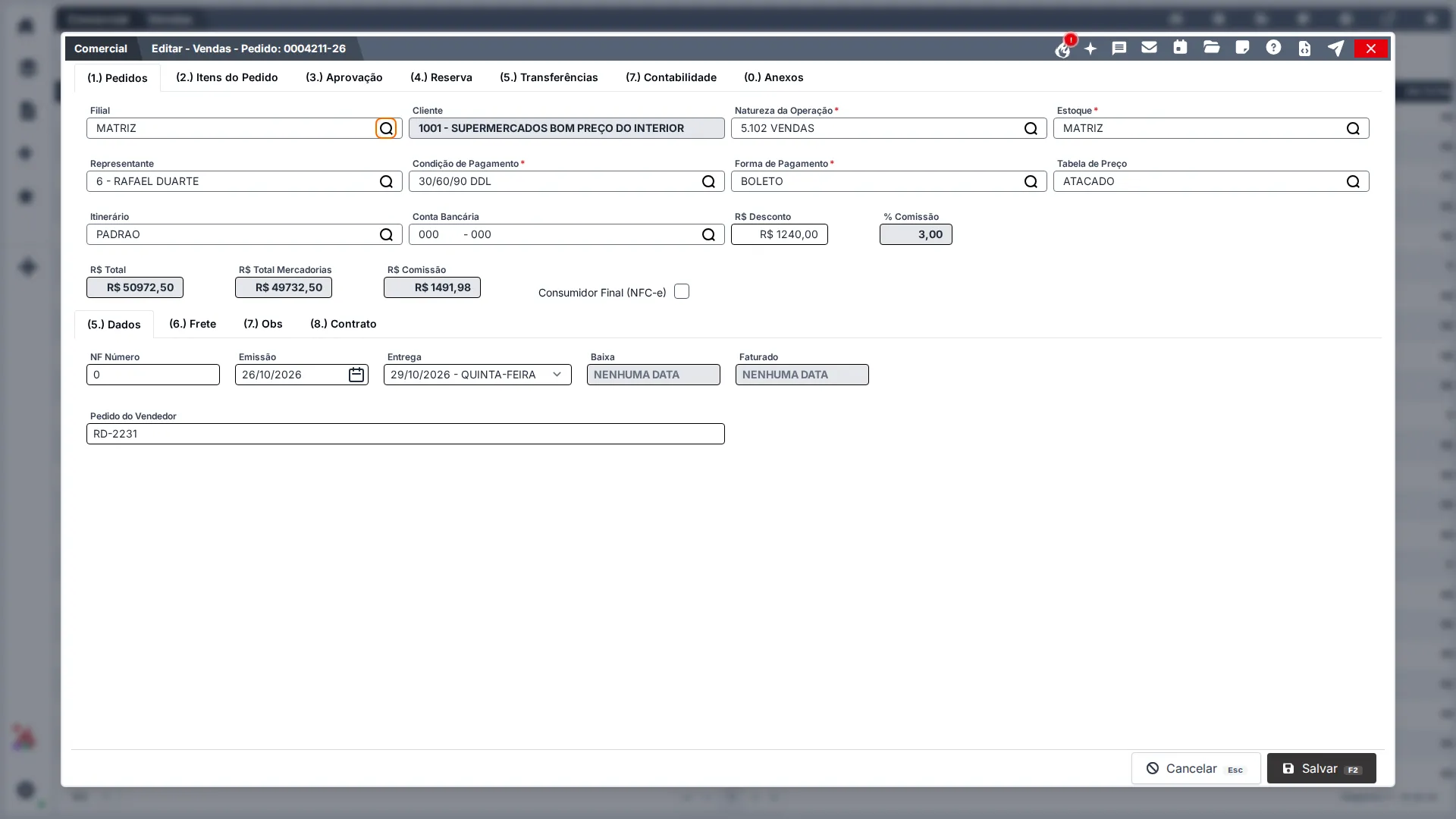Open the (8.) Contrato sub-tab
1456x819 pixels.
click(x=343, y=324)
